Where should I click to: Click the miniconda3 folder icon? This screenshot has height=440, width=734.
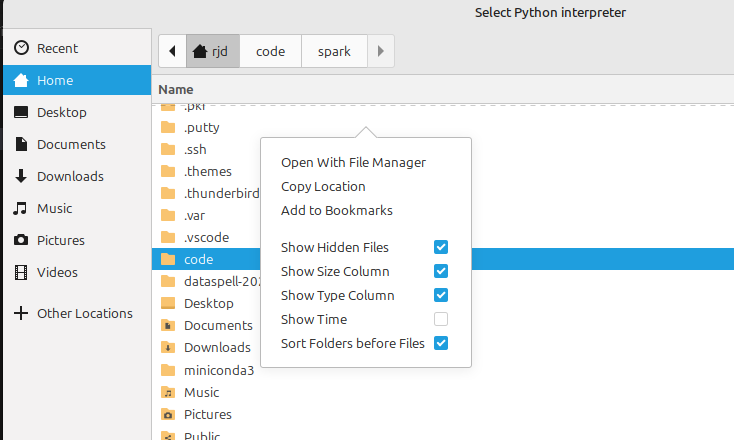(x=168, y=370)
